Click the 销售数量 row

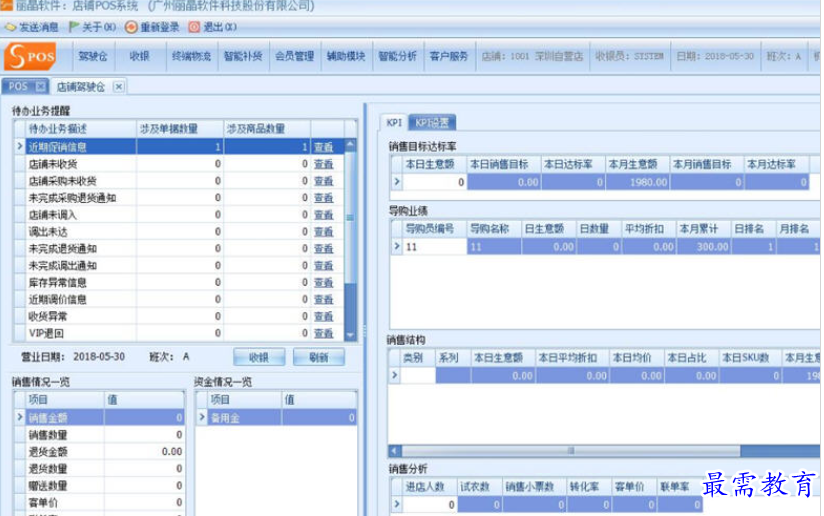[100, 435]
